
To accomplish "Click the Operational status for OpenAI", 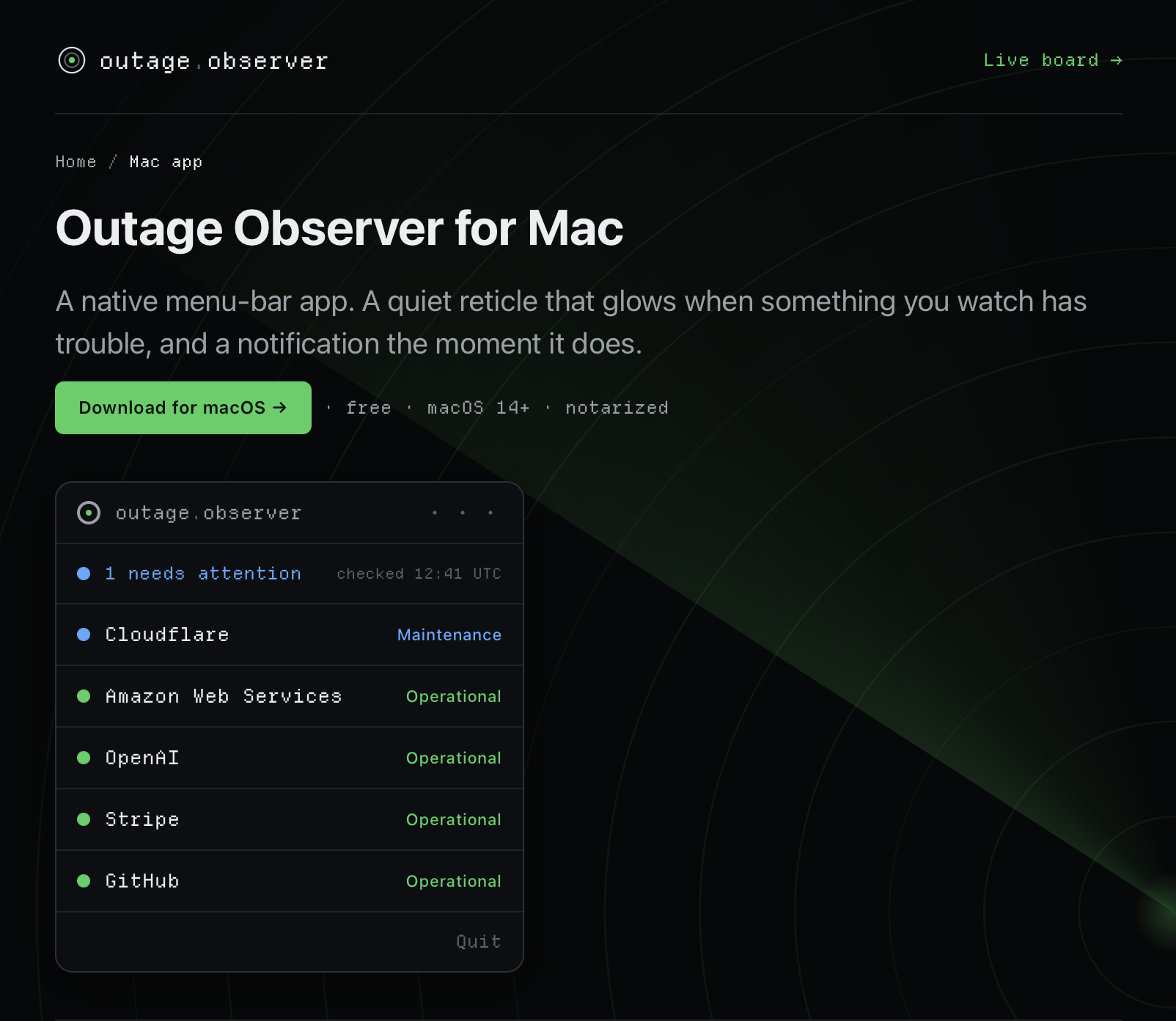I will coord(454,758).
